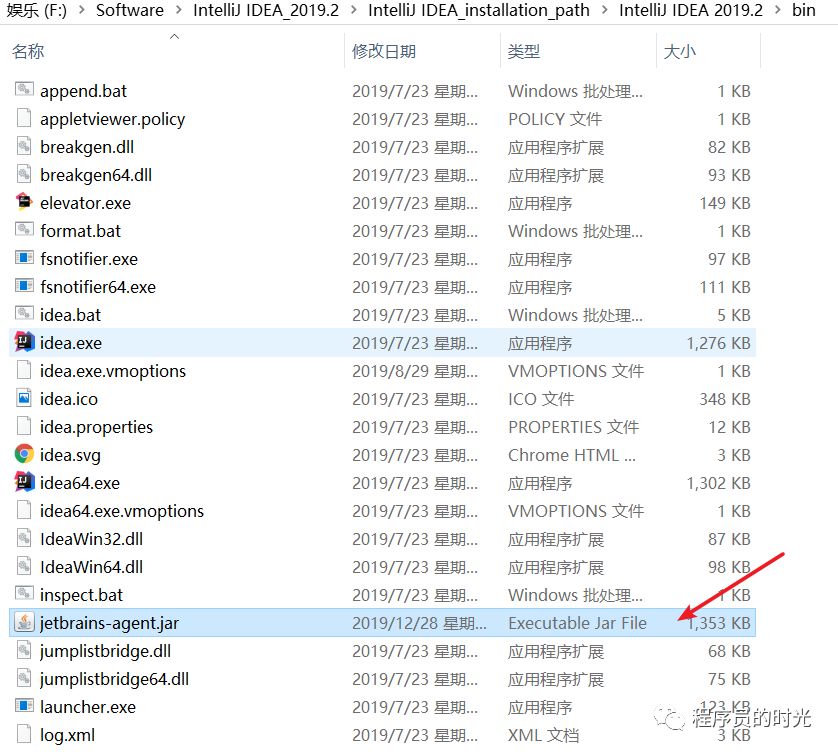Navigate to 娱乐 (F:) drive breadcrumb
This screenshot has width=838, height=754.
click(x=37, y=10)
